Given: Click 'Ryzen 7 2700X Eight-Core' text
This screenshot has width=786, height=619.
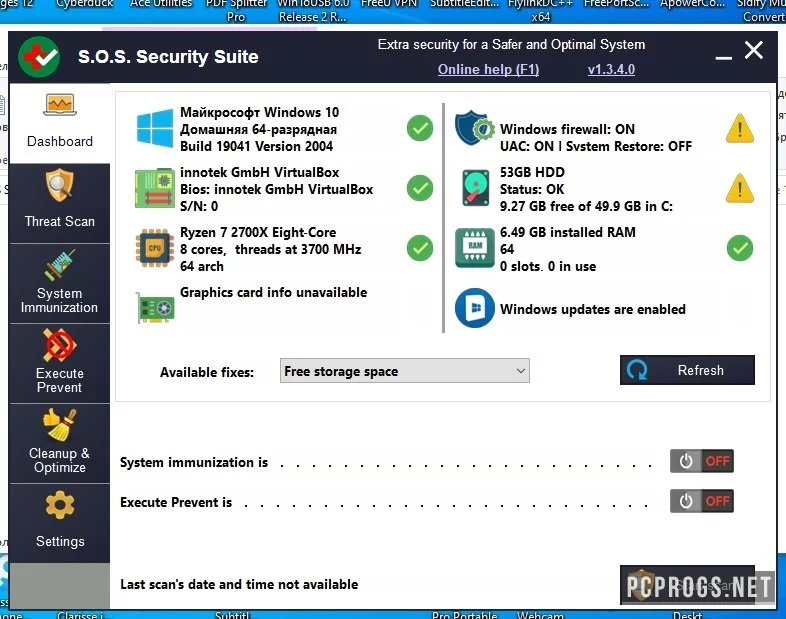Looking at the screenshot, I should pos(258,233).
